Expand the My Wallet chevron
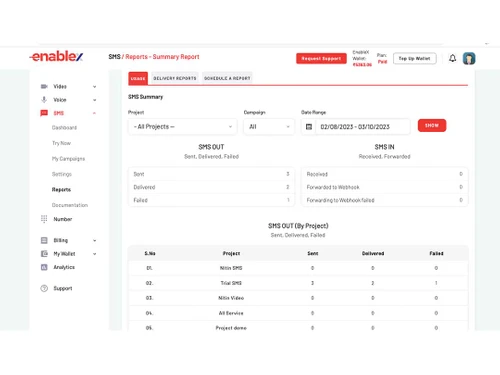This screenshot has height=375, width=500. (95, 254)
